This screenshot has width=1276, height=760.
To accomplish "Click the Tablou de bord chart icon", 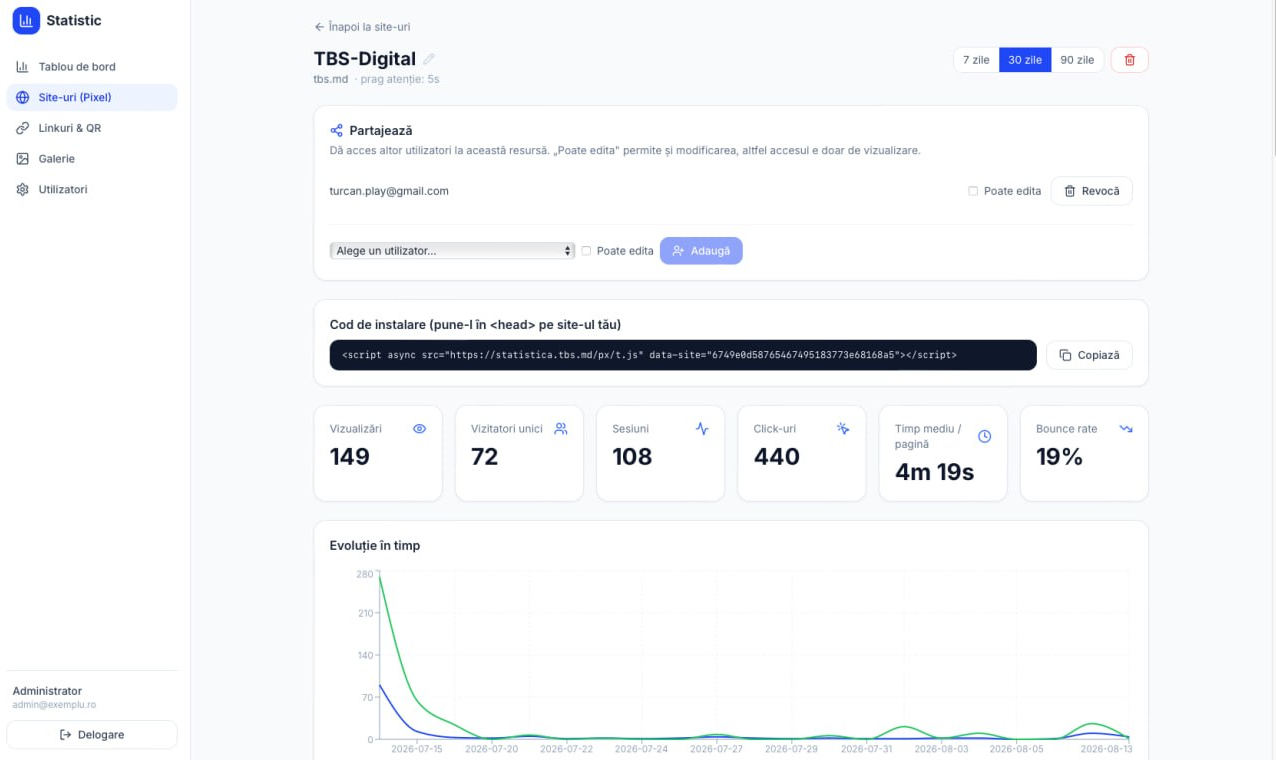I will pyautogui.click(x=22, y=67).
